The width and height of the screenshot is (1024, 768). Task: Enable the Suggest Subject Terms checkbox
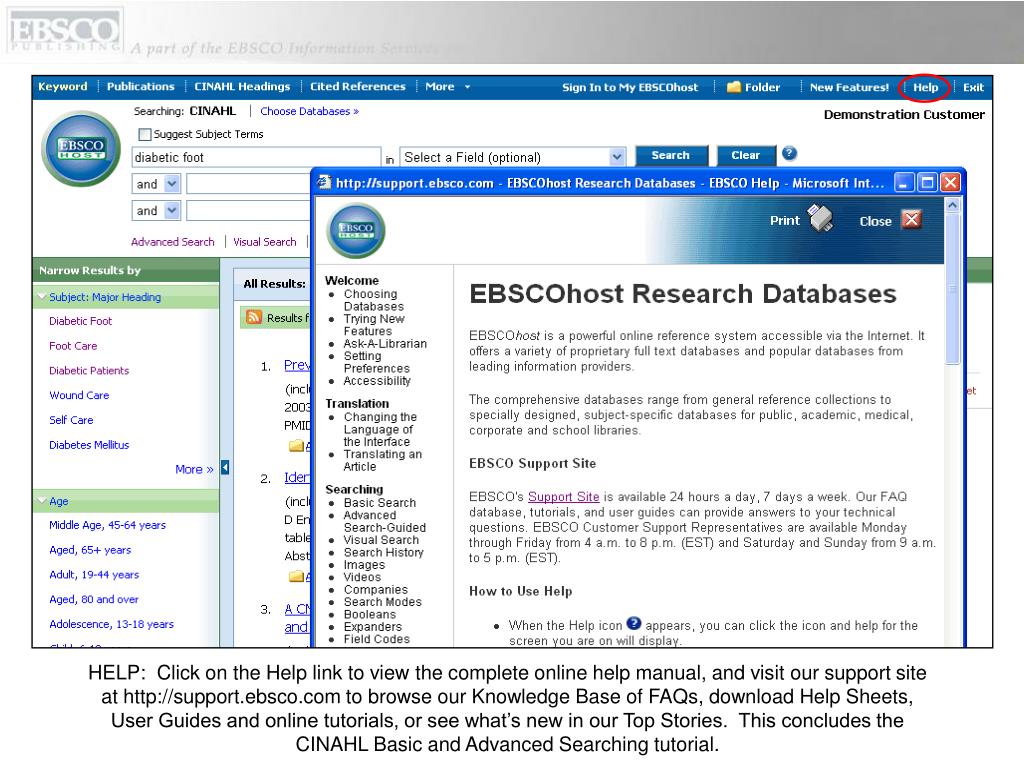click(144, 134)
